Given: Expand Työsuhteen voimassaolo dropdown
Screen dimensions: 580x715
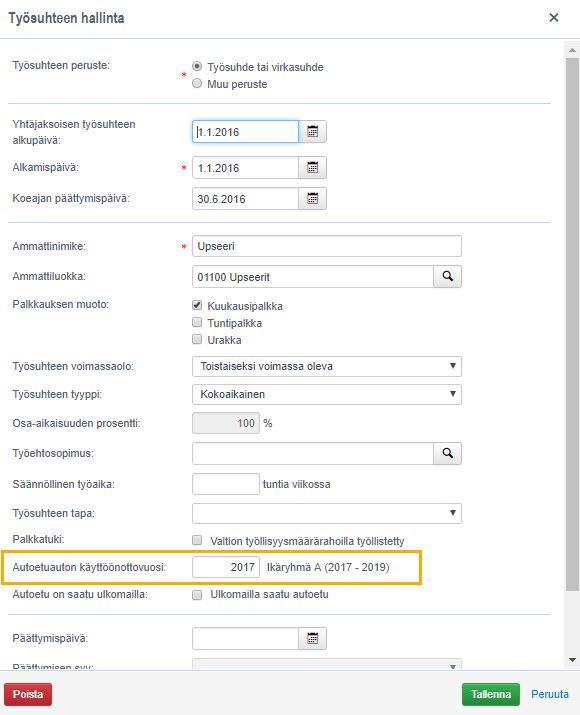Looking at the screenshot, I should 327,366.
